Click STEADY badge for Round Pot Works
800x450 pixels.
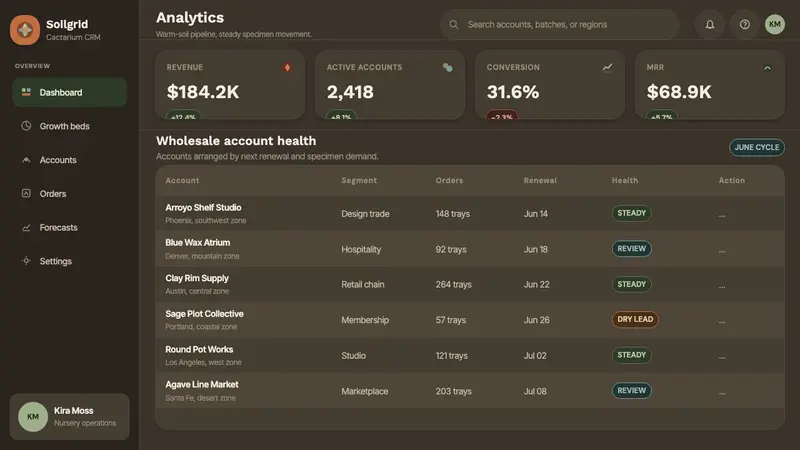tap(632, 355)
